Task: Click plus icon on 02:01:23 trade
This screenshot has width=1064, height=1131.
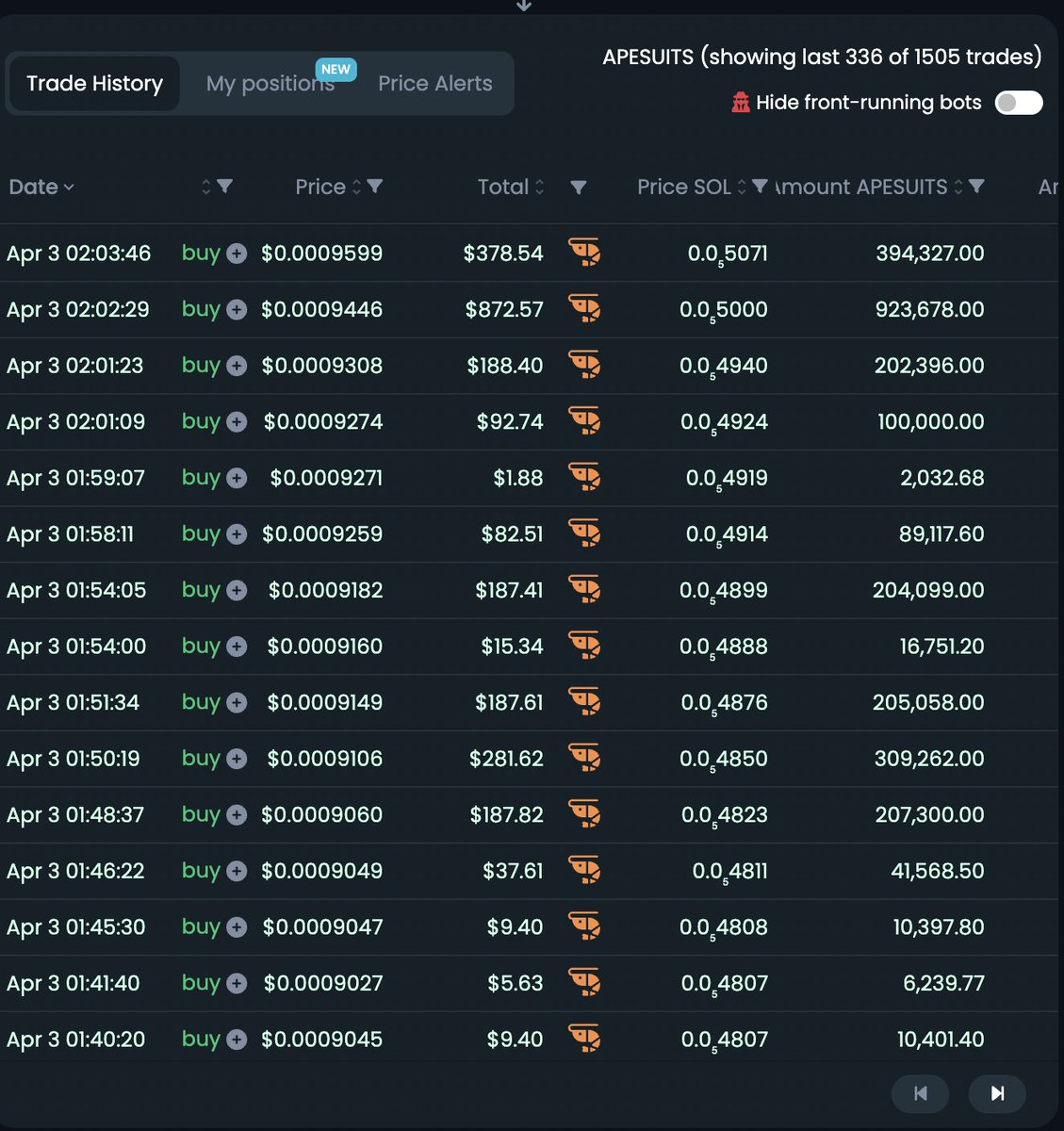Action: point(237,366)
